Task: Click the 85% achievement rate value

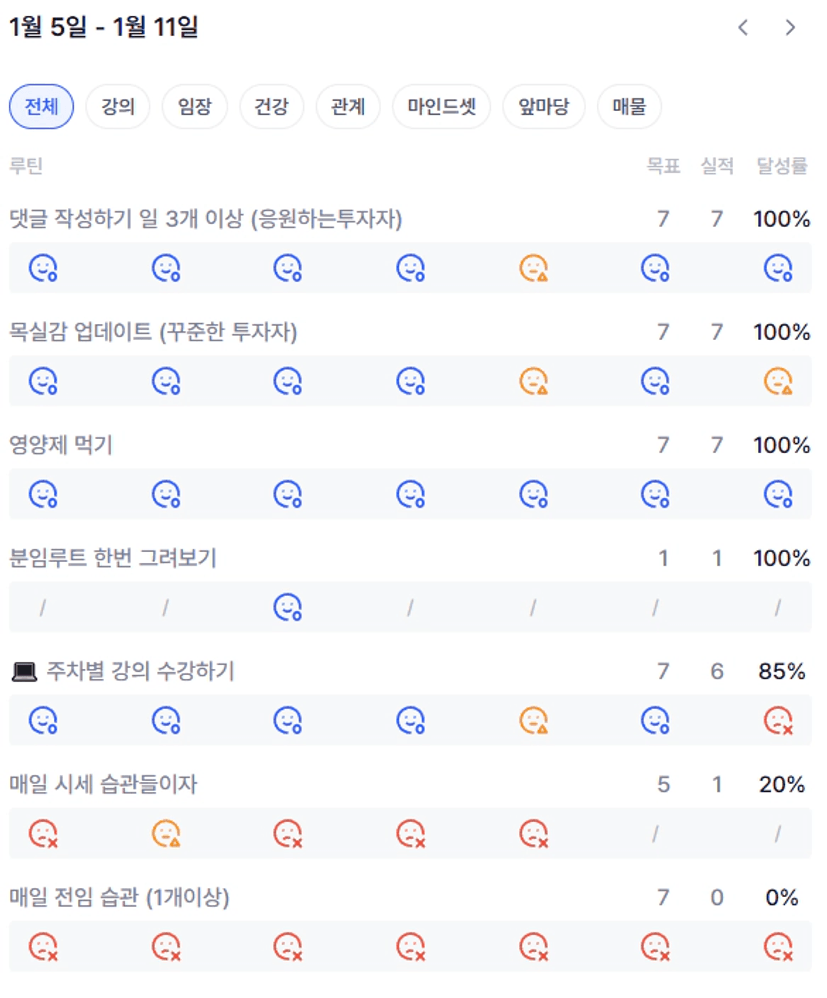Action: [781, 671]
